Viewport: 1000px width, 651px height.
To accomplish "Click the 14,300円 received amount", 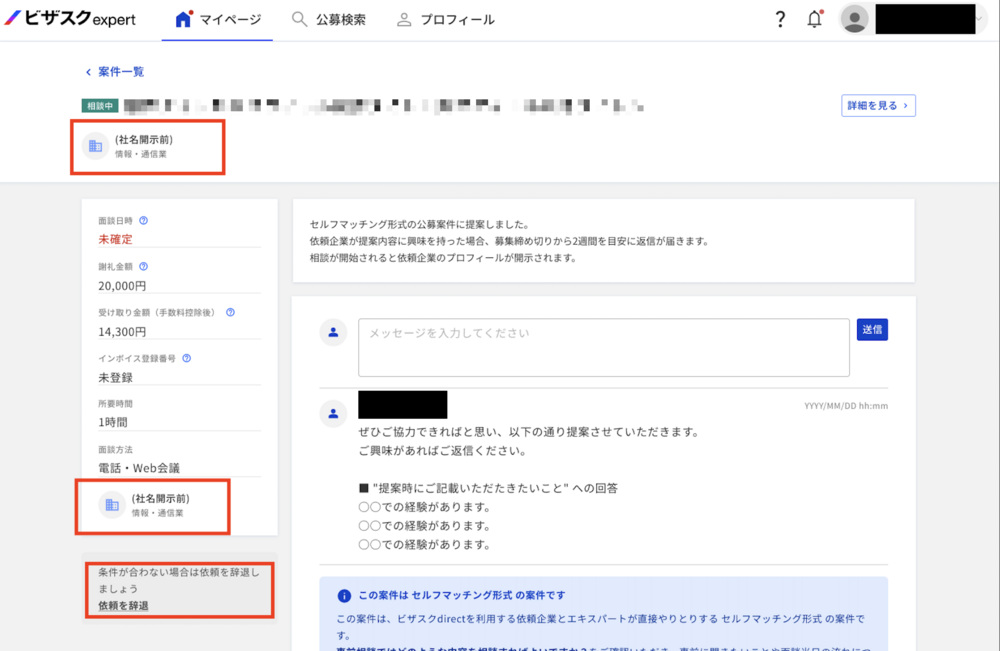I will (x=122, y=332).
